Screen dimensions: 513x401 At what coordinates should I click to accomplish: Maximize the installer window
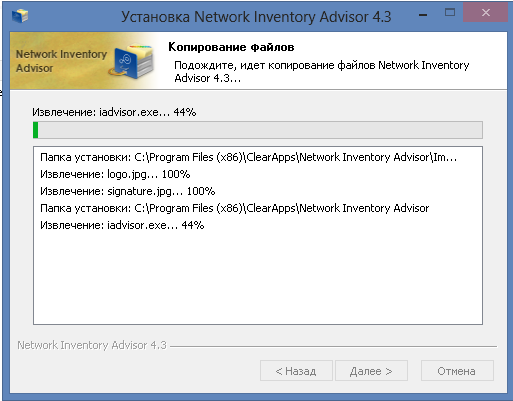(x=450, y=13)
